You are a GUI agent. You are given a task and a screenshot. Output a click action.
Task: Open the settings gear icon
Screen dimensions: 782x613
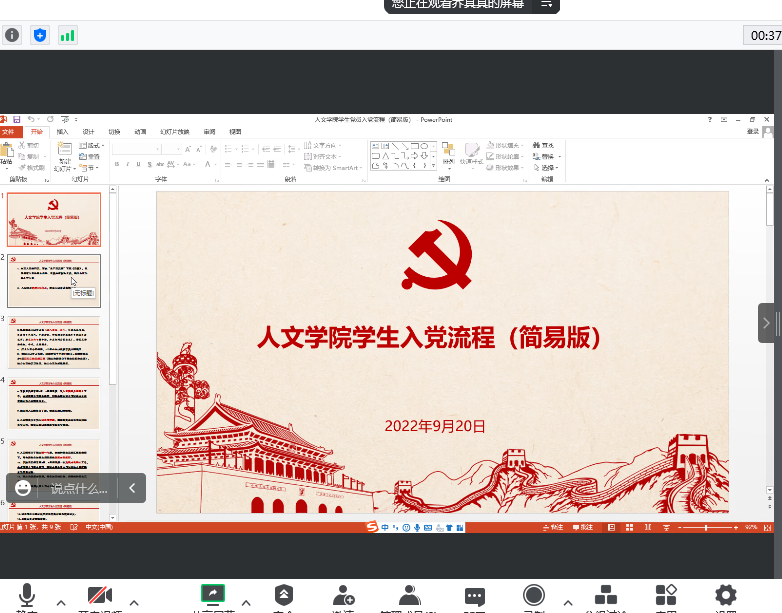point(726,595)
